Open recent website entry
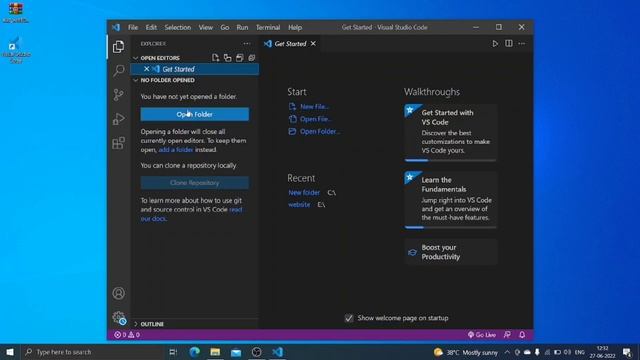The width and height of the screenshot is (640, 360). pos(299,204)
